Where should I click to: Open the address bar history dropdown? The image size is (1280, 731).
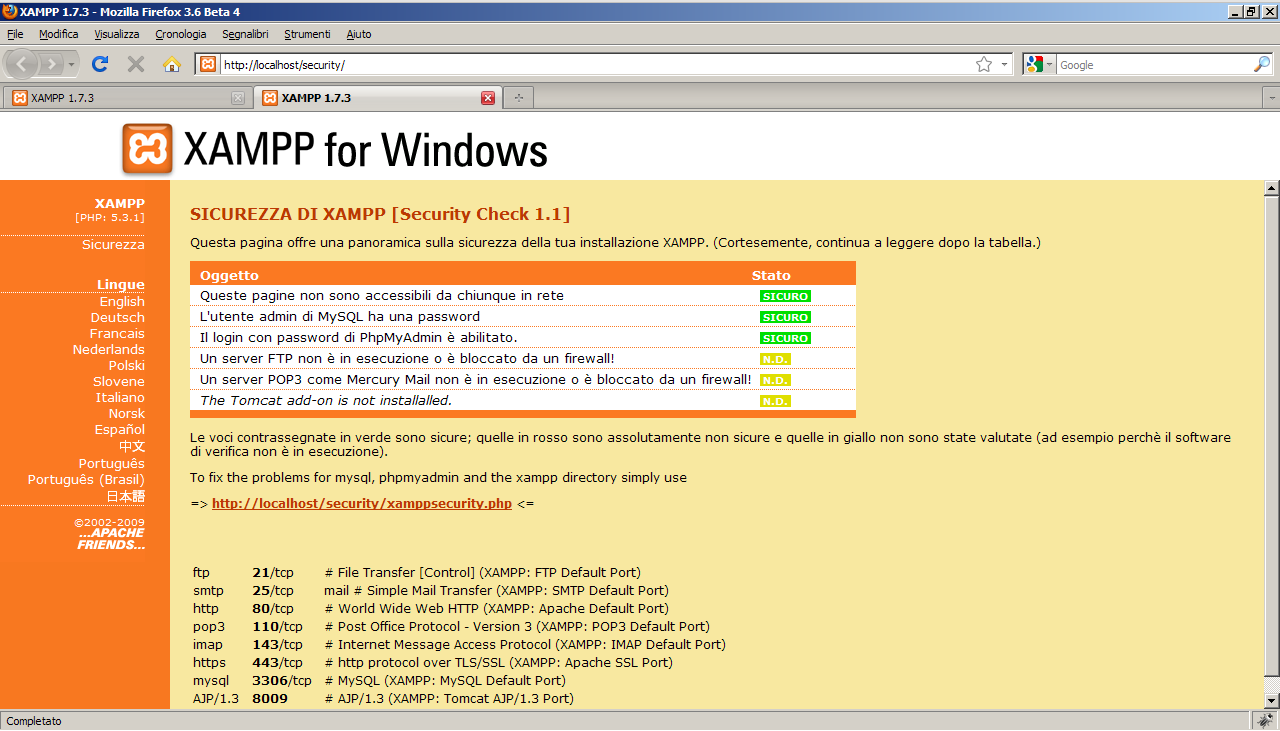pos(1006,64)
